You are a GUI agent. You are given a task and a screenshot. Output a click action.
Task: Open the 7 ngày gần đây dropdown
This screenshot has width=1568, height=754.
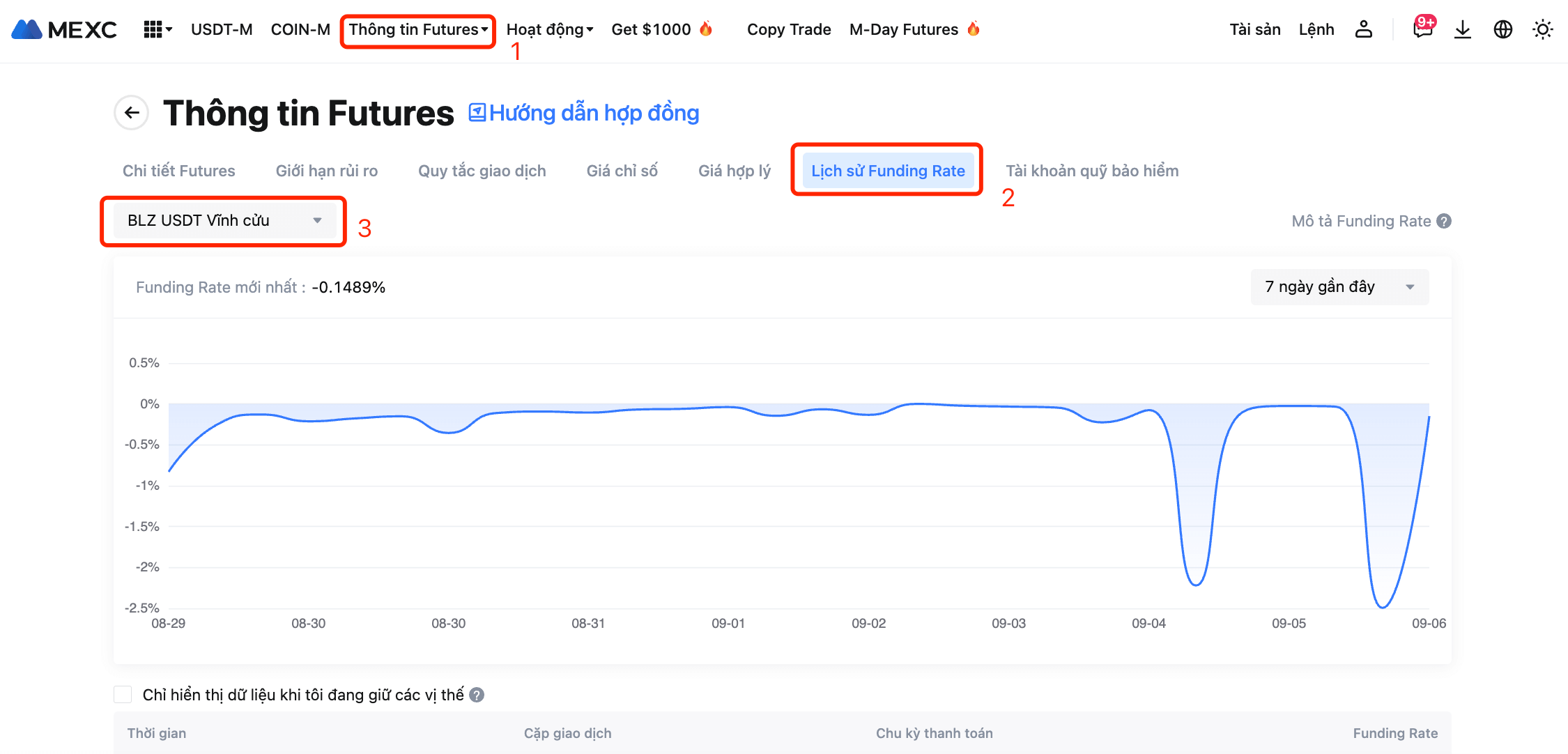[1339, 287]
